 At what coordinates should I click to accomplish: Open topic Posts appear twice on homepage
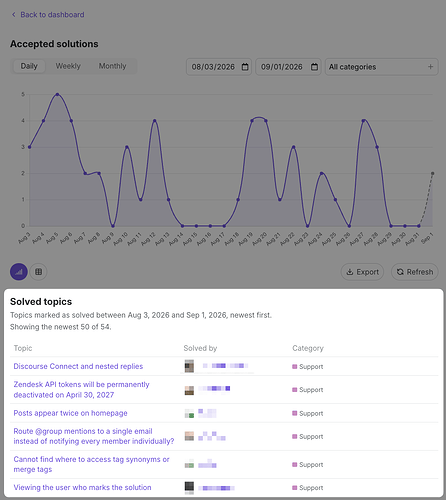click(x=70, y=413)
